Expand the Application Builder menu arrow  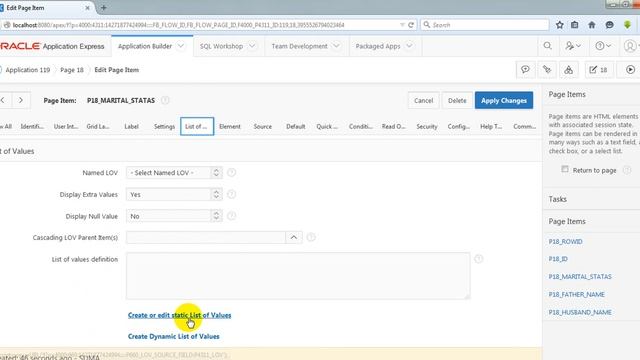(x=180, y=46)
